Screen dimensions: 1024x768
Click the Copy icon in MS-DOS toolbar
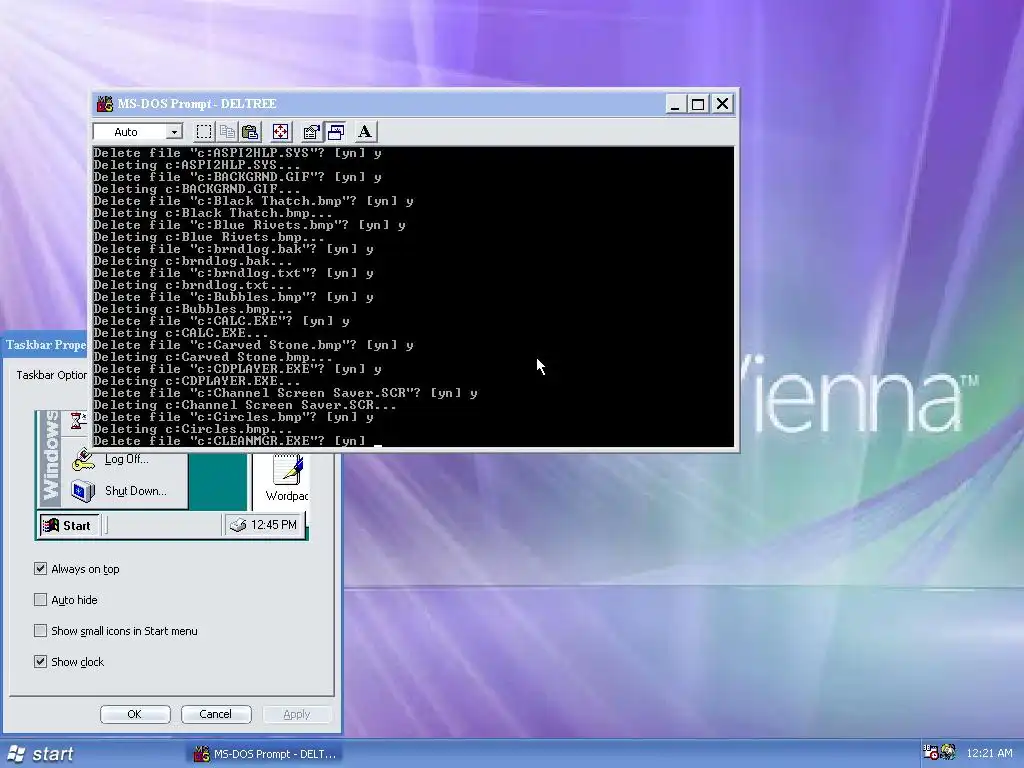227,132
